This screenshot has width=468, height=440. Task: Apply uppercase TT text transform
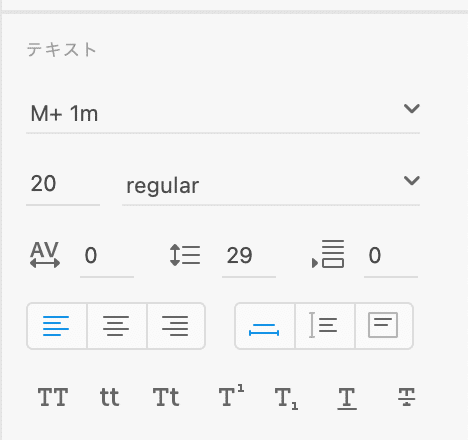click(x=53, y=397)
